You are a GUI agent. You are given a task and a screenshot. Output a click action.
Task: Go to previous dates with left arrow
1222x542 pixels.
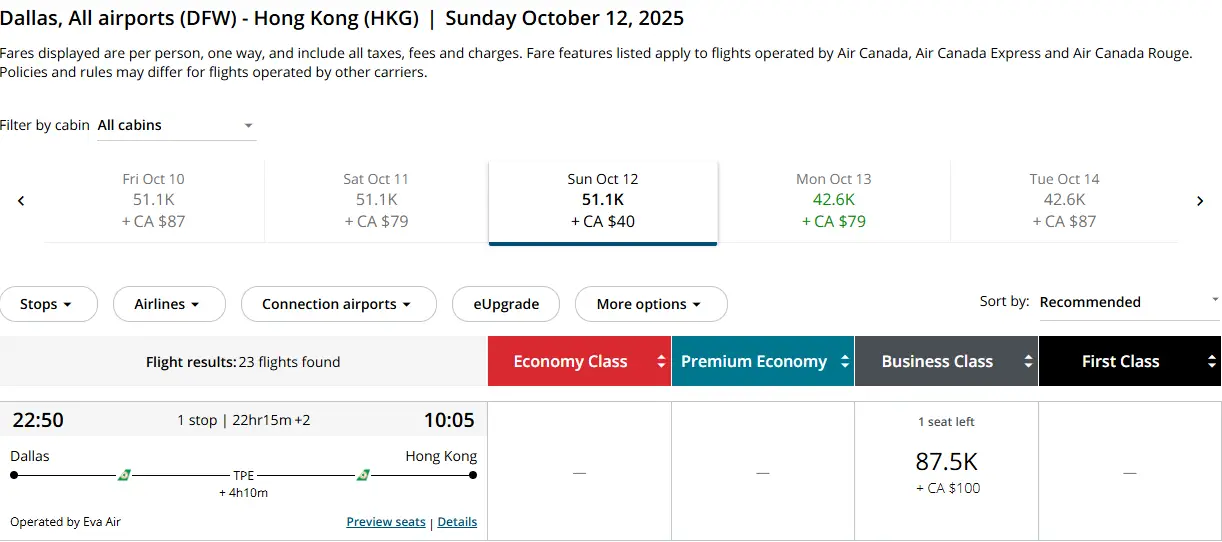tap(21, 201)
